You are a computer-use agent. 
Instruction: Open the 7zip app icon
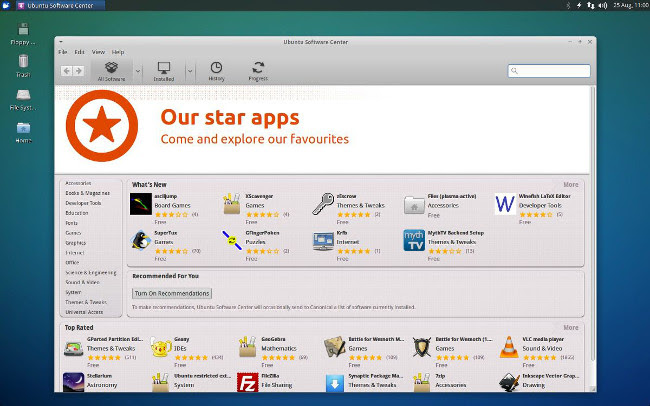coord(422,382)
